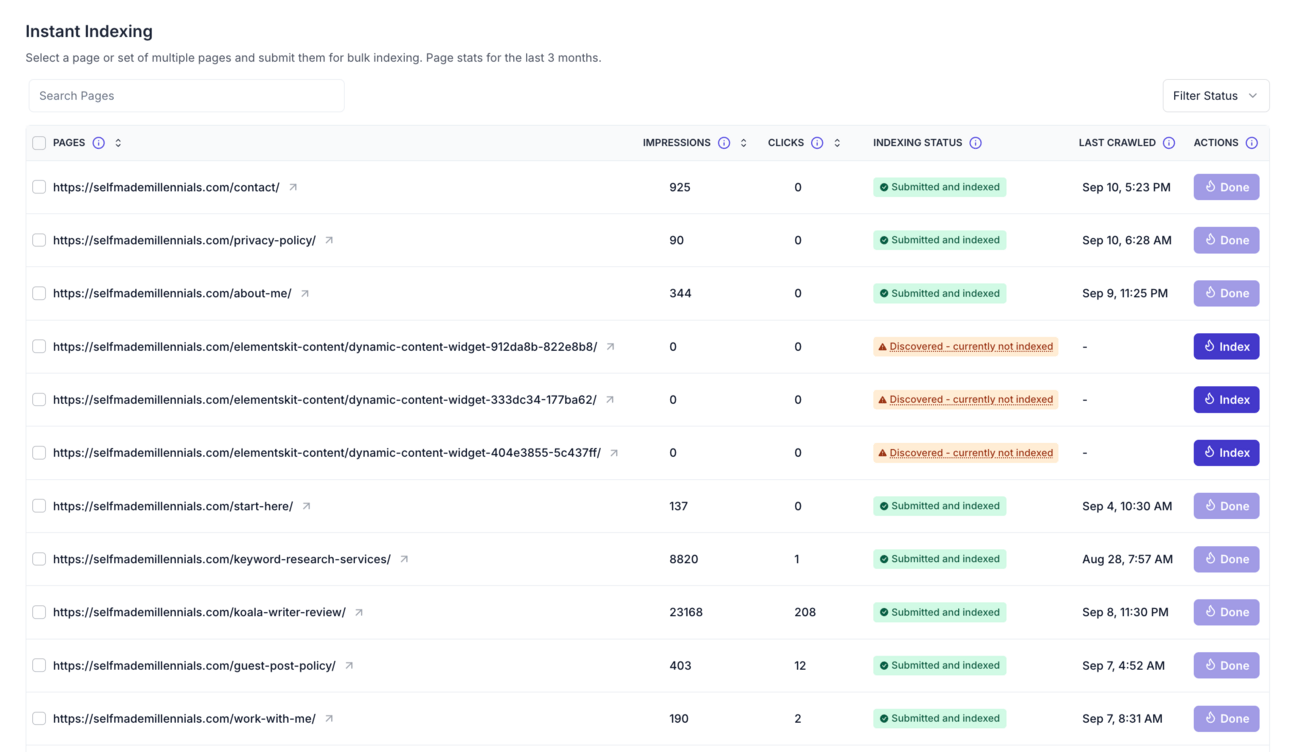
Task: Open contact page external link icon
Action: click(x=293, y=187)
